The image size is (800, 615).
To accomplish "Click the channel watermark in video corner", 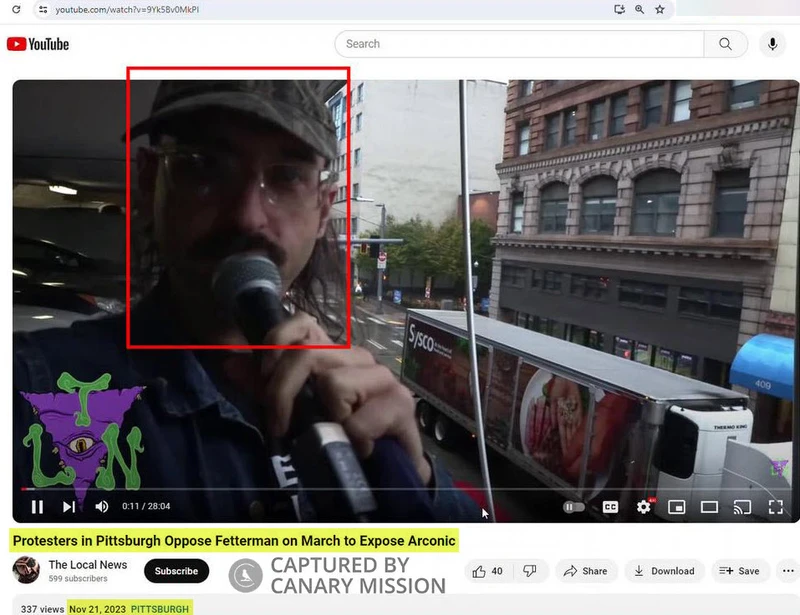I will tap(779, 467).
